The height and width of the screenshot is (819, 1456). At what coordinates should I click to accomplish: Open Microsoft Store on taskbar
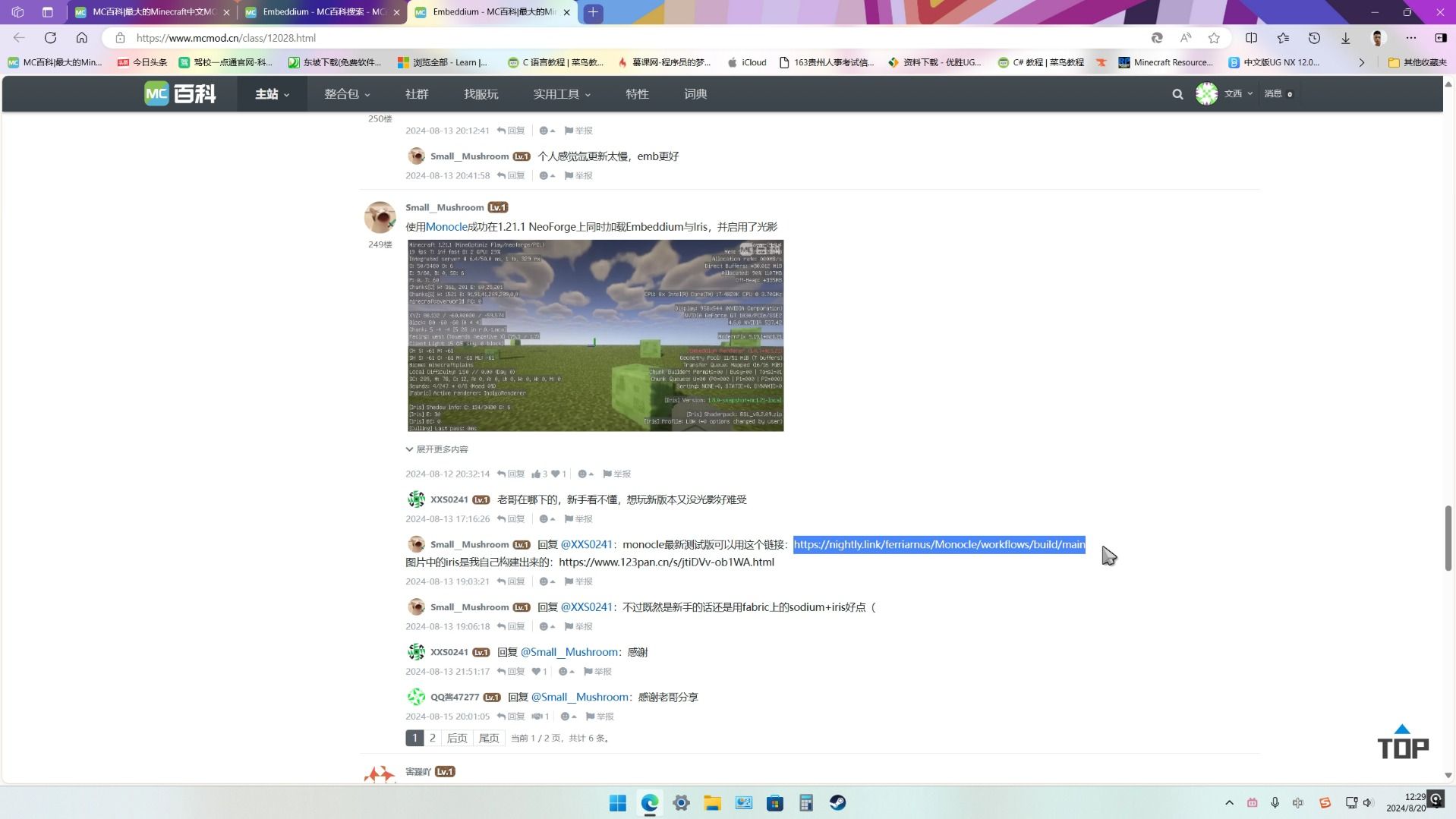775,803
